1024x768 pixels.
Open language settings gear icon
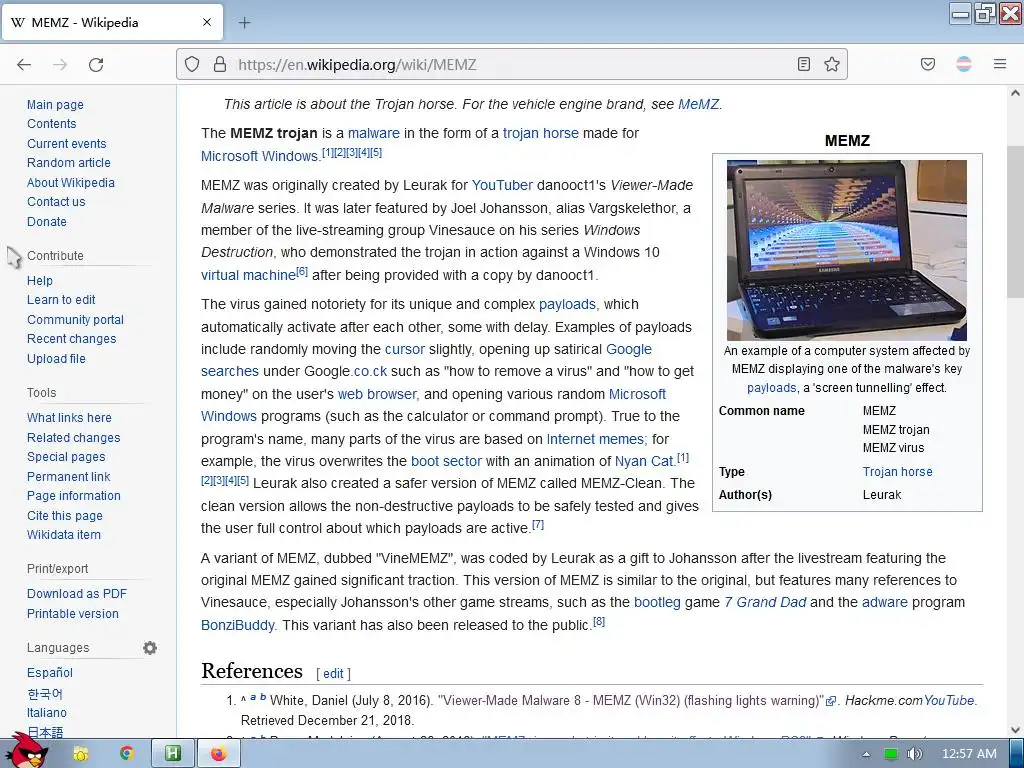pyautogui.click(x=150, y=648)
